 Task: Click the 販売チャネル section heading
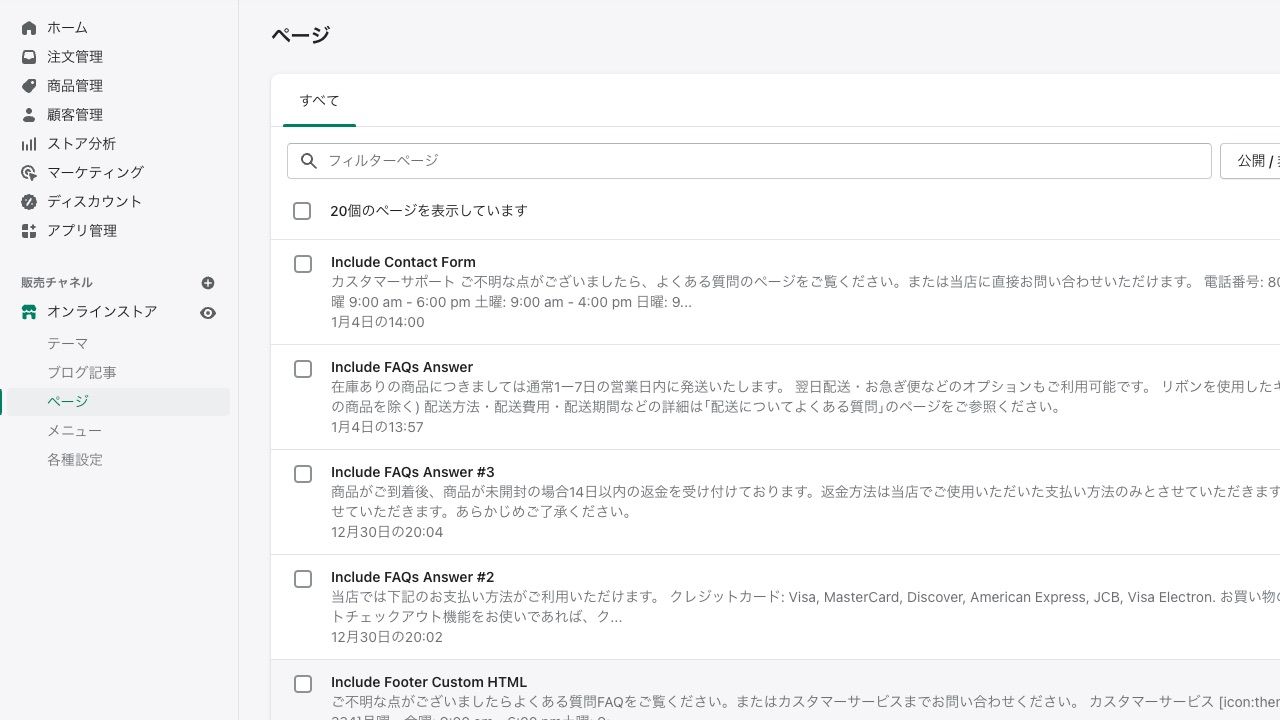pos(57,283)
